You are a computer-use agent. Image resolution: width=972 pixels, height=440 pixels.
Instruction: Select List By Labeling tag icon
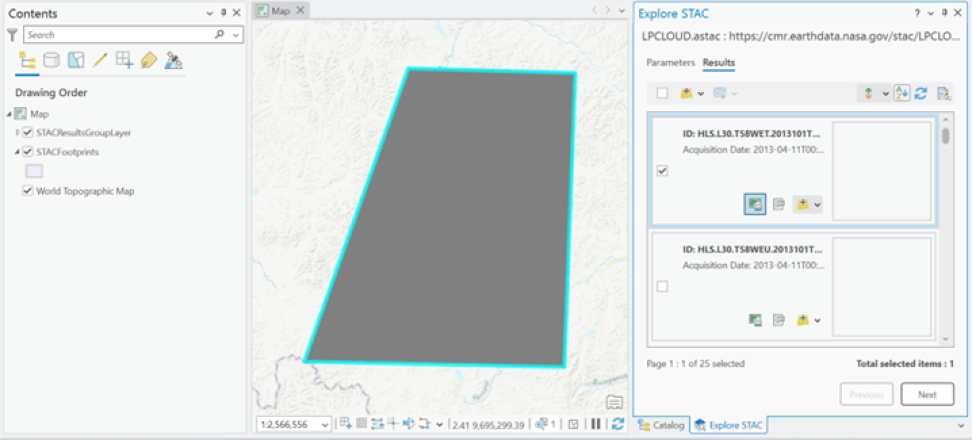(x=149, y=60)
